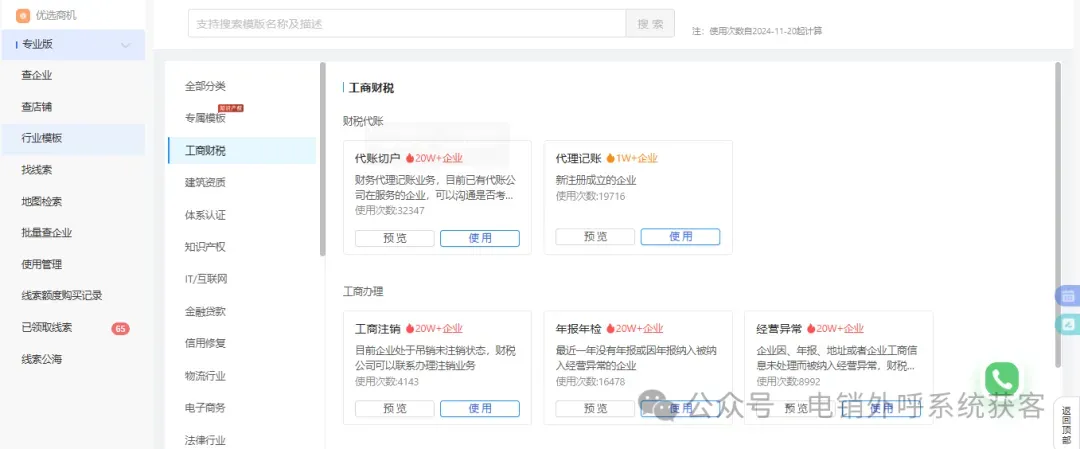The width and height of the screenshot is (1080, 449).
Task: Open 线索额度购买记录 in the sidebar
Action: pos(72,295)
